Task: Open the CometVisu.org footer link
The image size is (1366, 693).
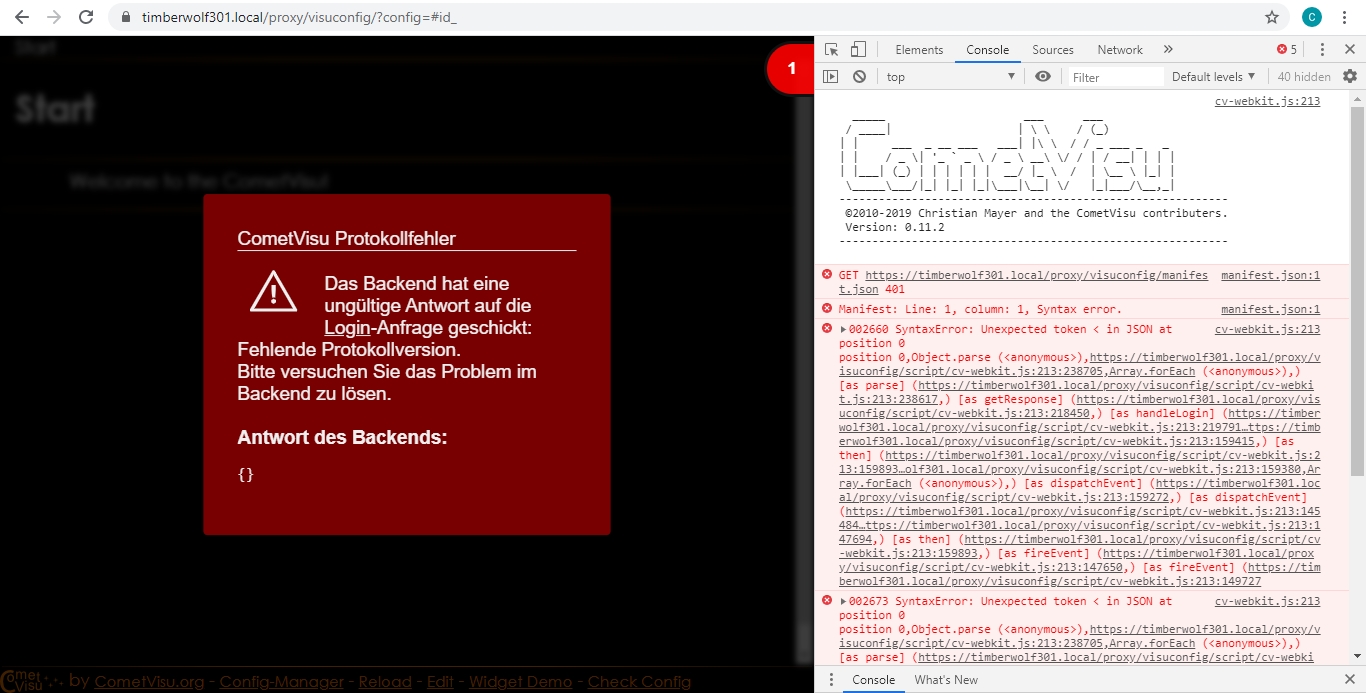Action: point(149,682)
